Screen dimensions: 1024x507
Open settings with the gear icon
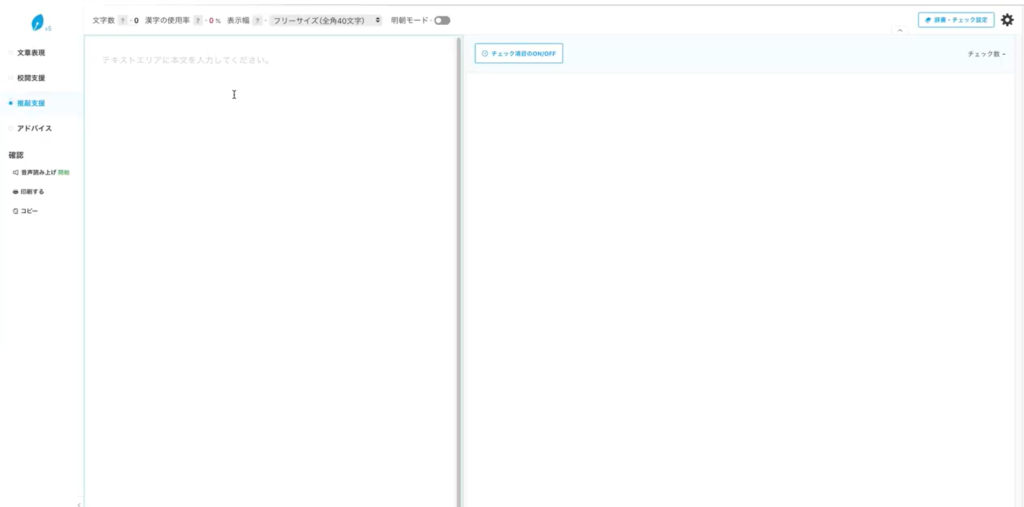1007,20
